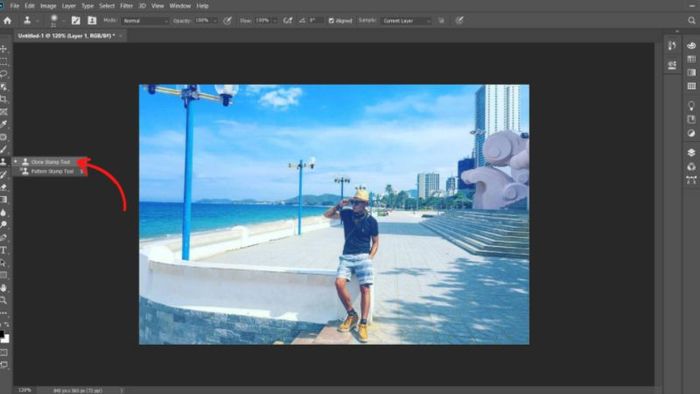The height and width of the screenshot is (394, 700).
Task: Toggle ignore adjustment layers button
Action: point(441,21)
